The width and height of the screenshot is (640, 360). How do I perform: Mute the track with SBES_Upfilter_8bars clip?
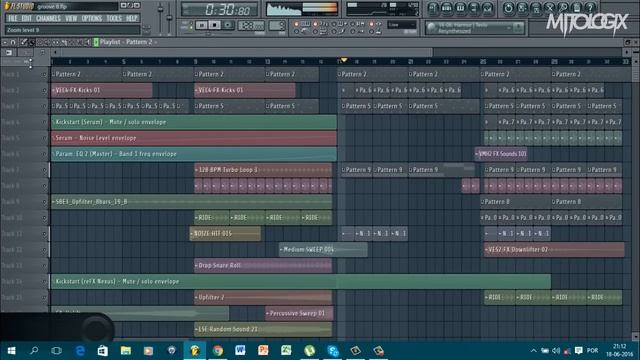44,202
